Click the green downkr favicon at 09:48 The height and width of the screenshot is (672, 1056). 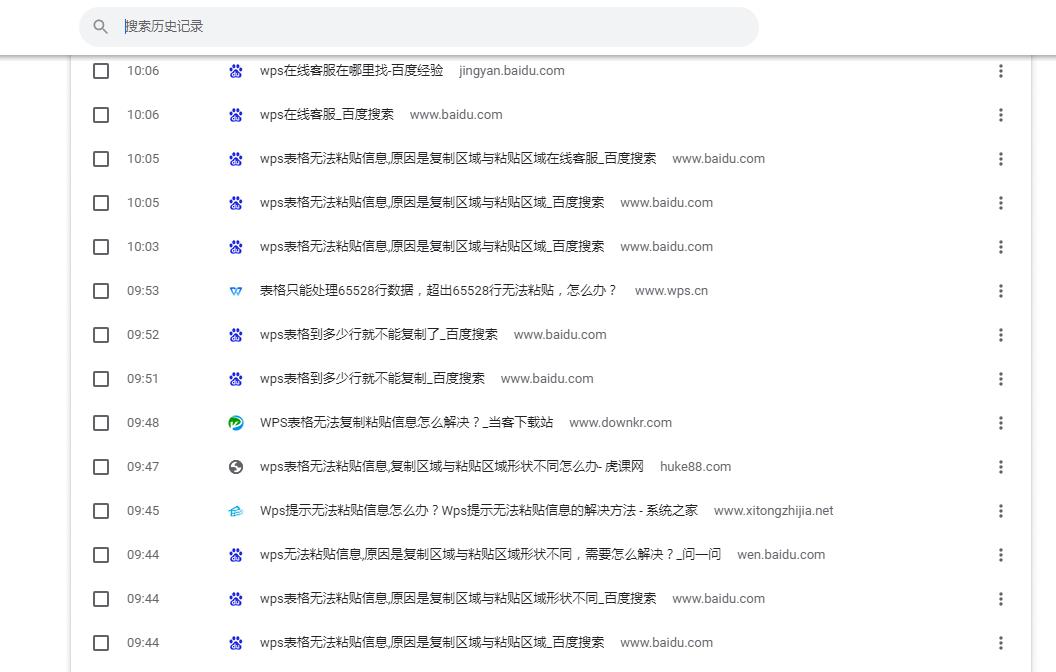(235, 422)
